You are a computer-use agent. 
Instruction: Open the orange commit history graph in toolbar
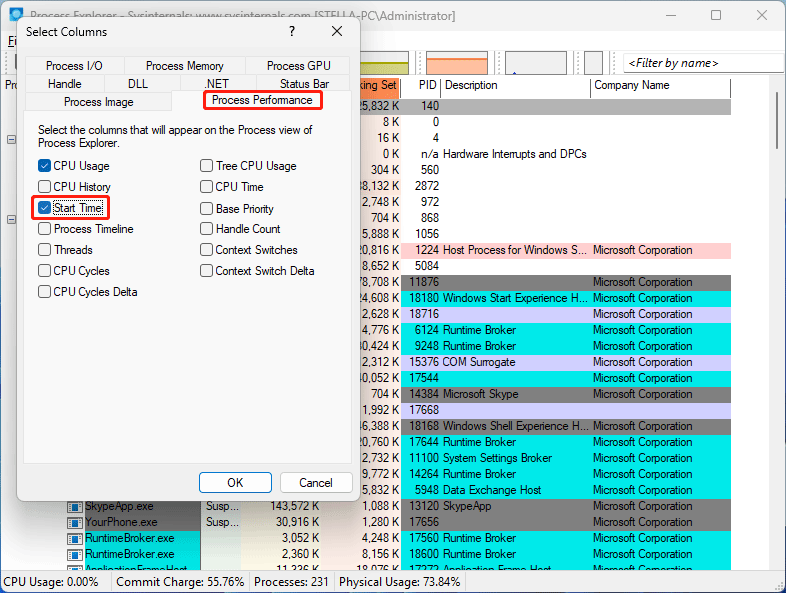tap(457, 63)
